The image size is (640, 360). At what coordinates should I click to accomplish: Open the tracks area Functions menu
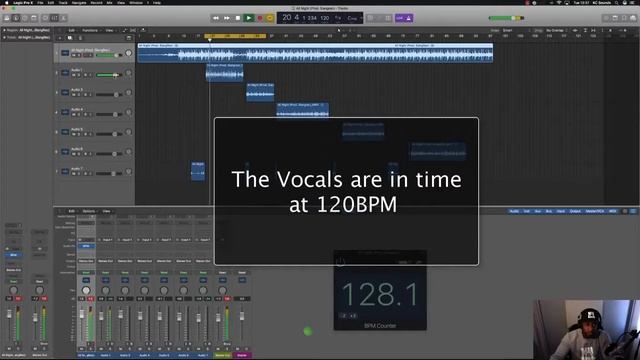90,30
